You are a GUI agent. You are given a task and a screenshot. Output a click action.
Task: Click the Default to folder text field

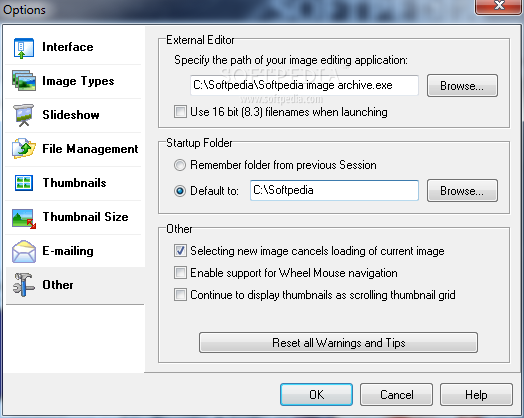point(334,190)
